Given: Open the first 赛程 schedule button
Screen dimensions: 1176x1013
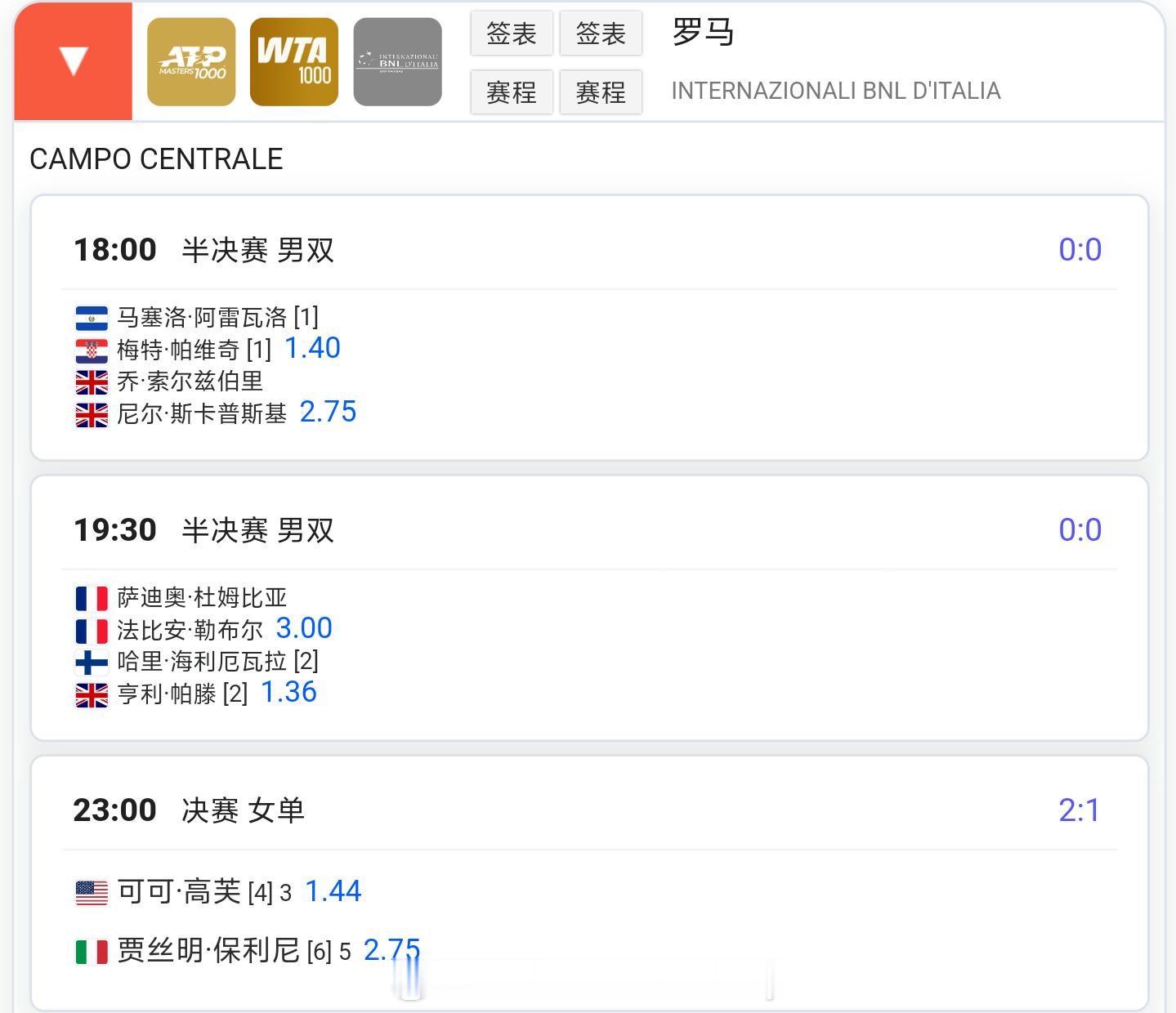Looking at the screenshot, I should (x=512, y=92).
